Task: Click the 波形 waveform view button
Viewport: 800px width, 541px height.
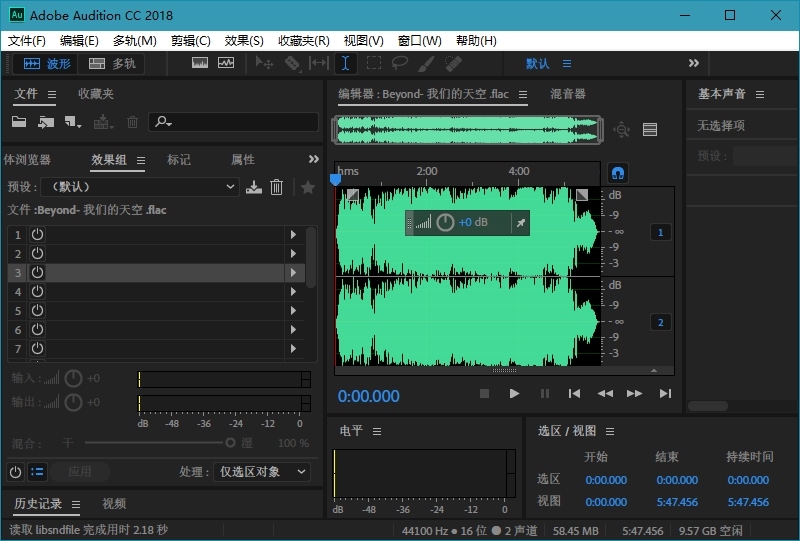Action: [47, 63]
